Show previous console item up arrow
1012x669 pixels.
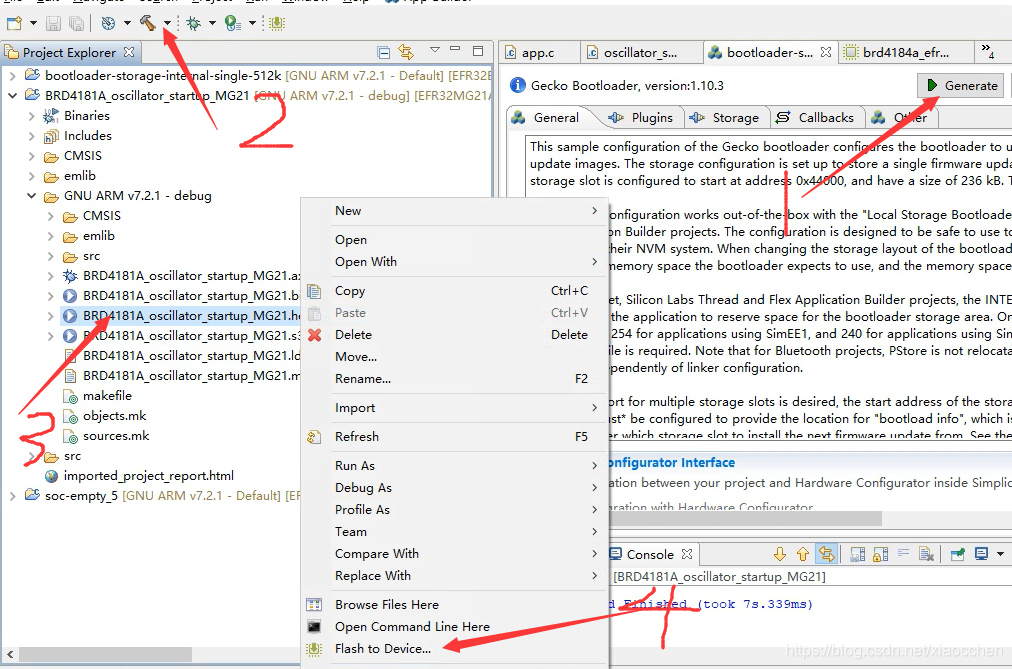pyautogui.click(x=803, y=554)
